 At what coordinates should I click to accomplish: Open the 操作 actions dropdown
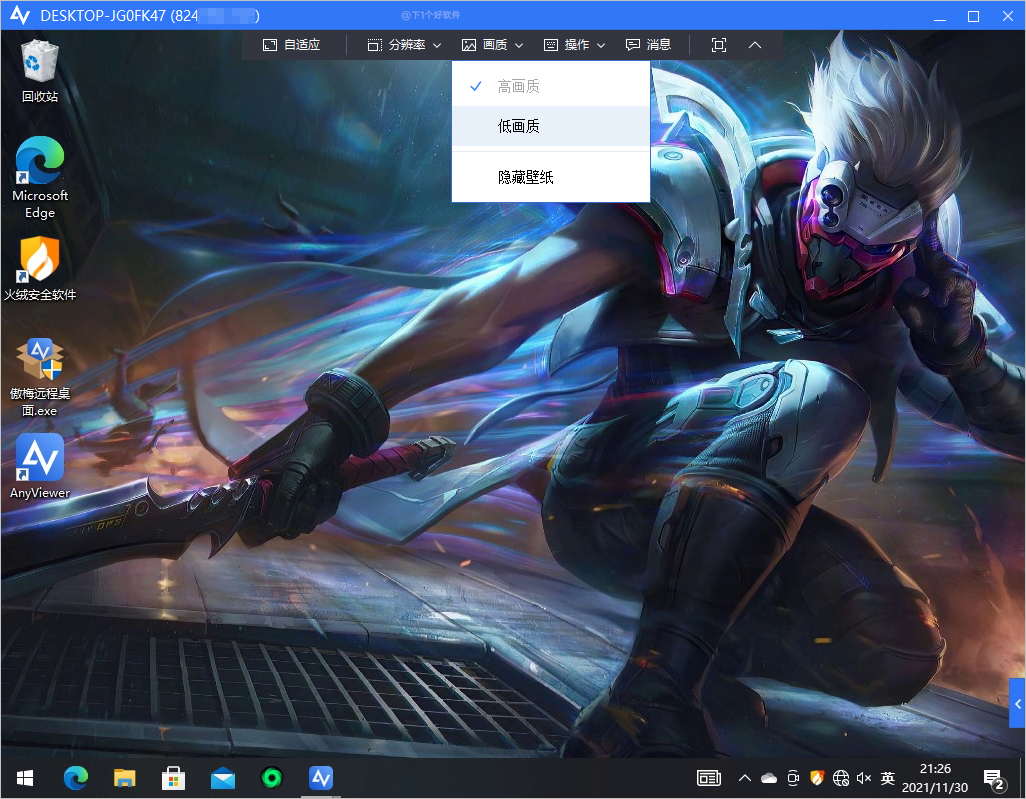click(x=574, y=45)
